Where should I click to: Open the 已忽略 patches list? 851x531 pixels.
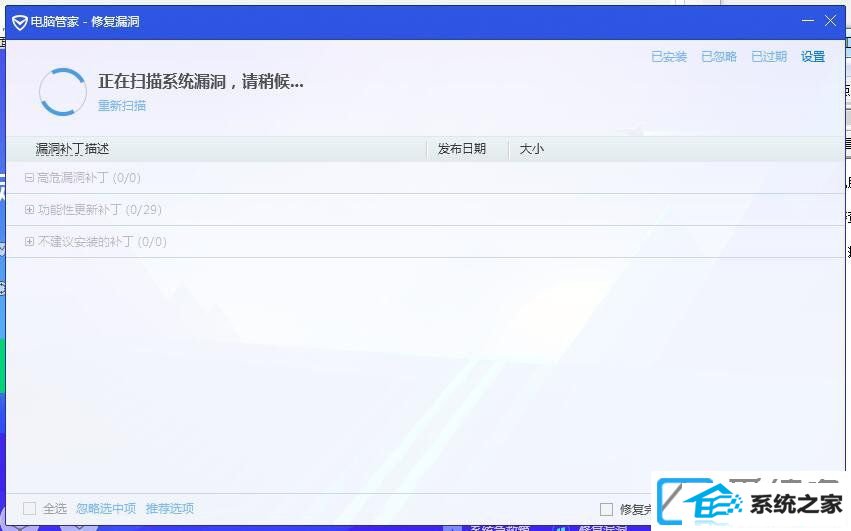pyautogui.click(x=719, y=56)
